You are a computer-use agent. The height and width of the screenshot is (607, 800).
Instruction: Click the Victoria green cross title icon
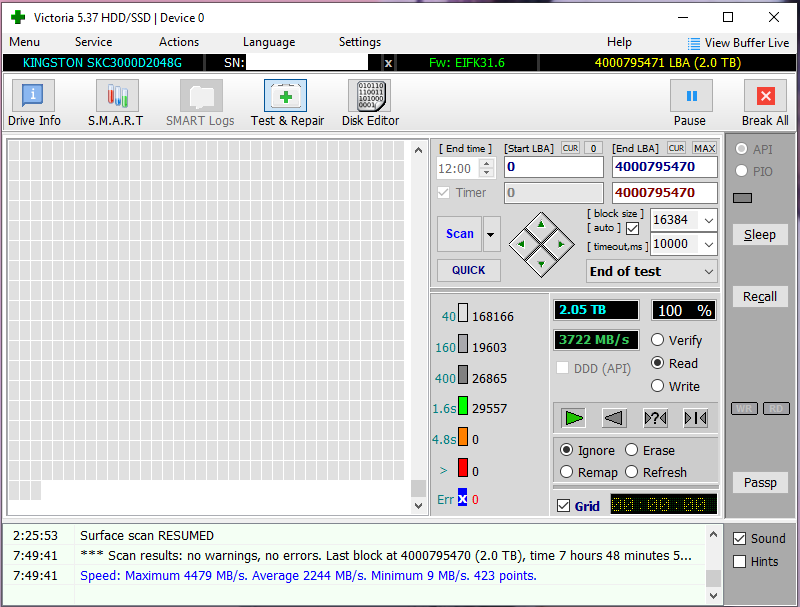(18, 17)
